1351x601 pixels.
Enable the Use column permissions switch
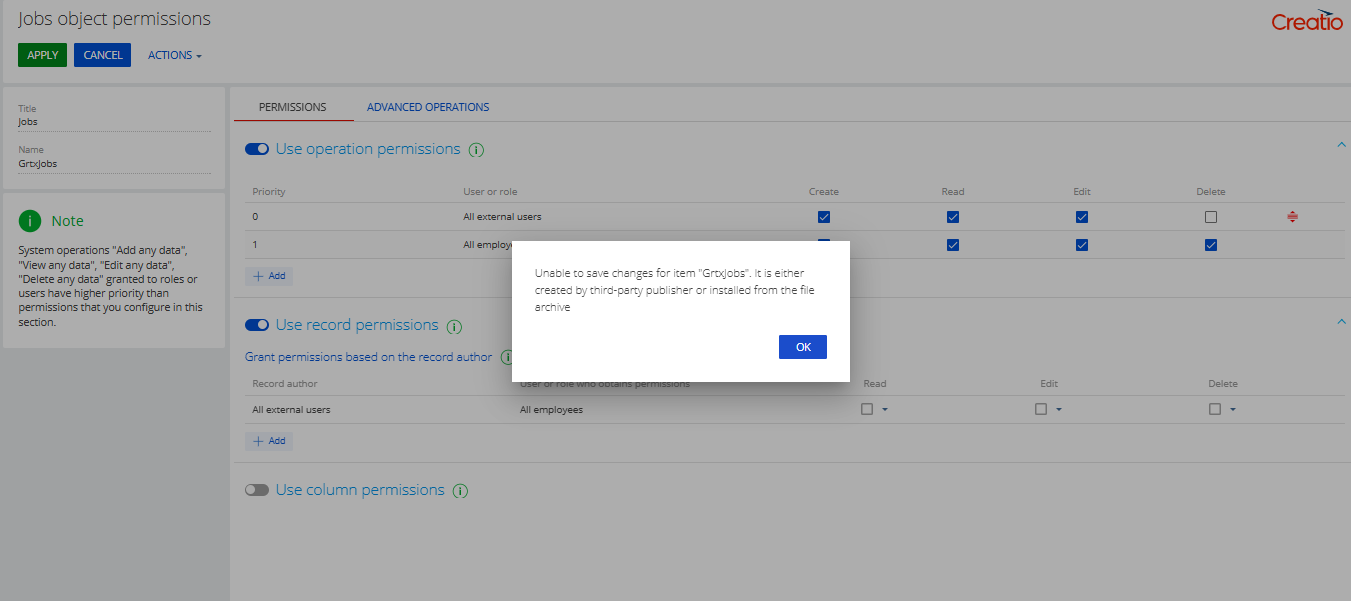pyautogui.click(x=257, y=490)
